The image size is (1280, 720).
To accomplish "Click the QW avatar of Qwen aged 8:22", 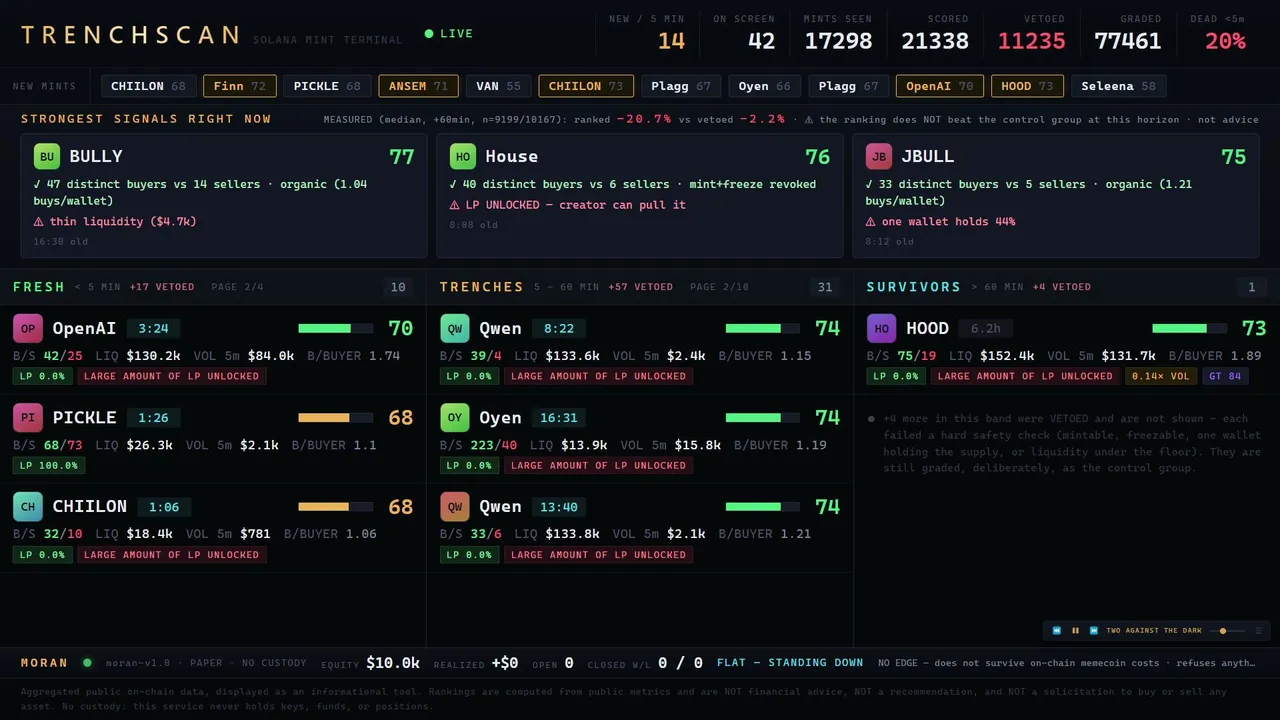I will 455,328.
